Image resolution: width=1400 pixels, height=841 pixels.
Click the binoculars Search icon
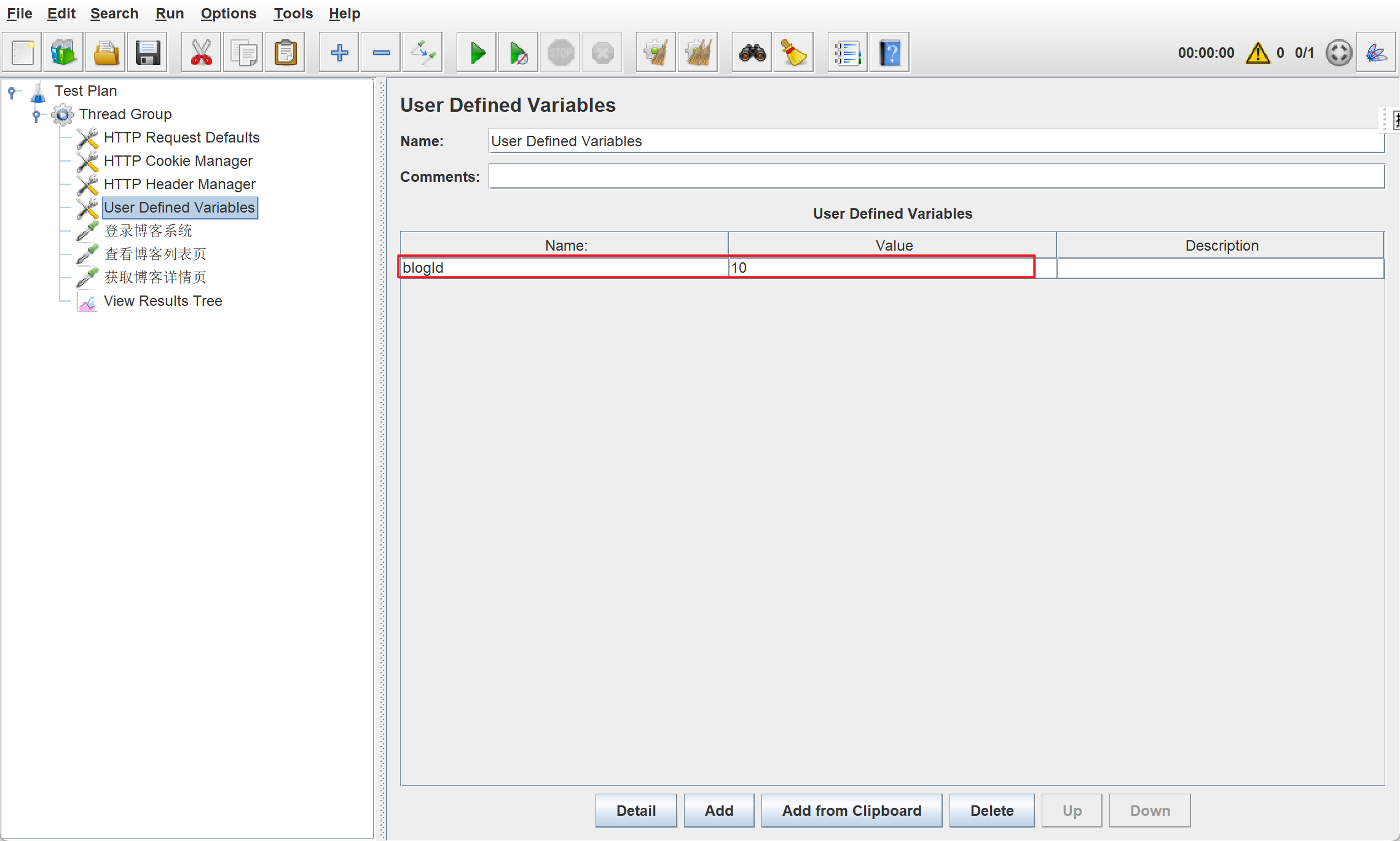click(752, 53)
